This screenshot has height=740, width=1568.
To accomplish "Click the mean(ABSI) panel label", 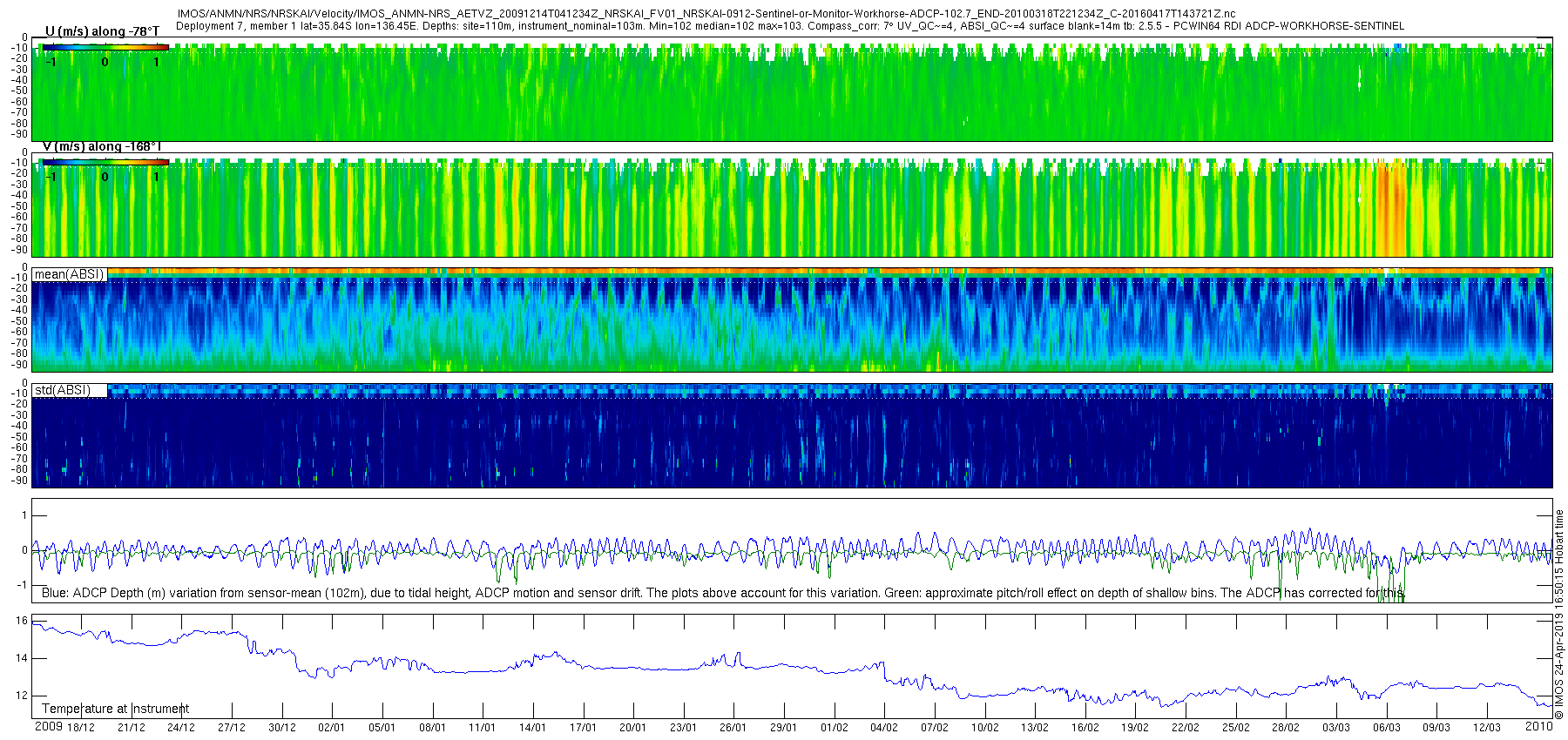I will (70, 274).
